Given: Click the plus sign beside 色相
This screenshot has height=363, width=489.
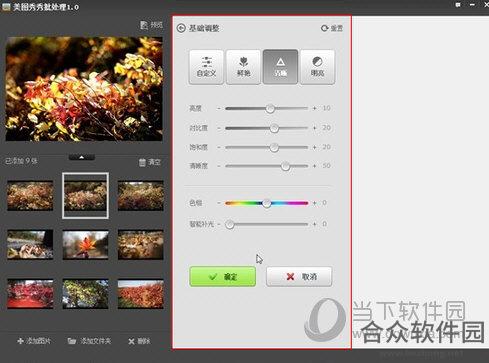Looking at the screenshot, I should coord(314,203).
